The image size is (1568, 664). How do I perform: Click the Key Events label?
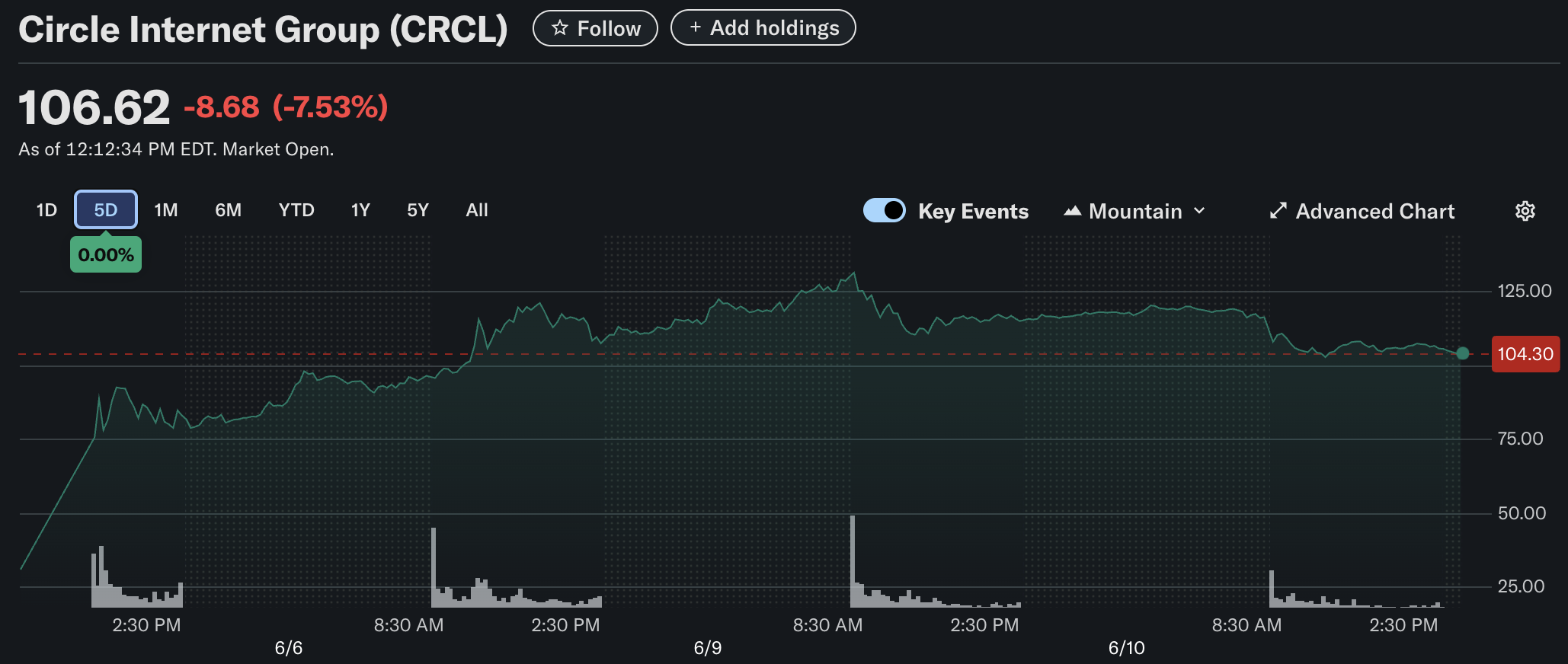(x=973, y=211)
